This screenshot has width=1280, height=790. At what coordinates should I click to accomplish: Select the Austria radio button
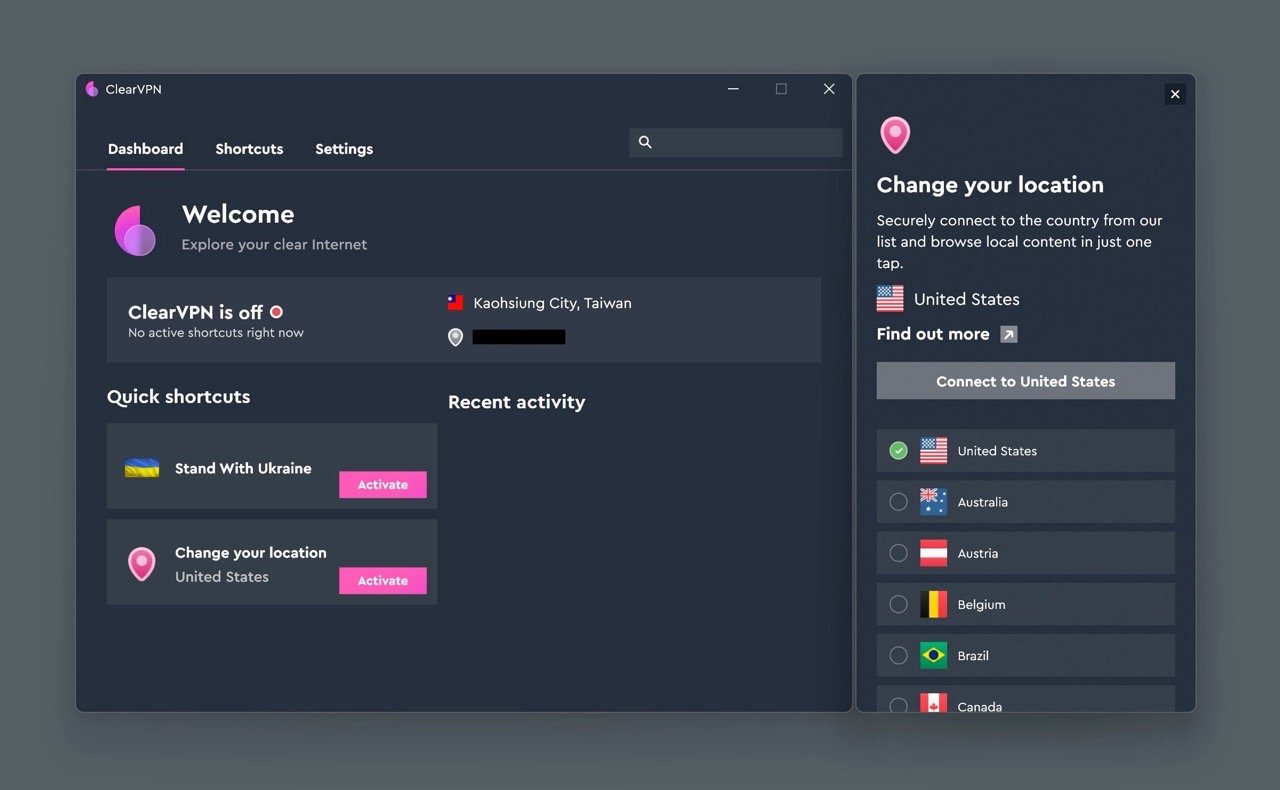pyautogui.click(x=899, y=553)
